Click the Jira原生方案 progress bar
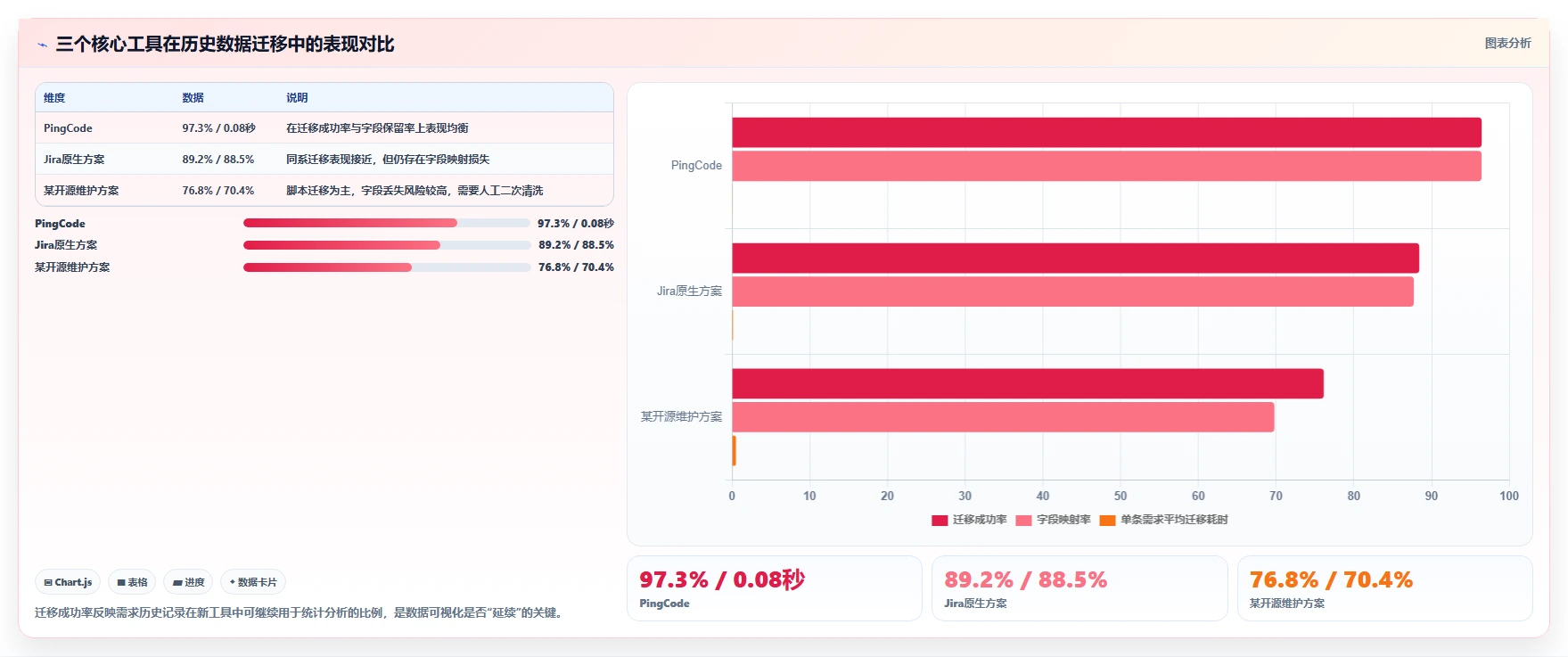Image resolution: width=1568 pixels, height=657 pixels. (387, 245)
